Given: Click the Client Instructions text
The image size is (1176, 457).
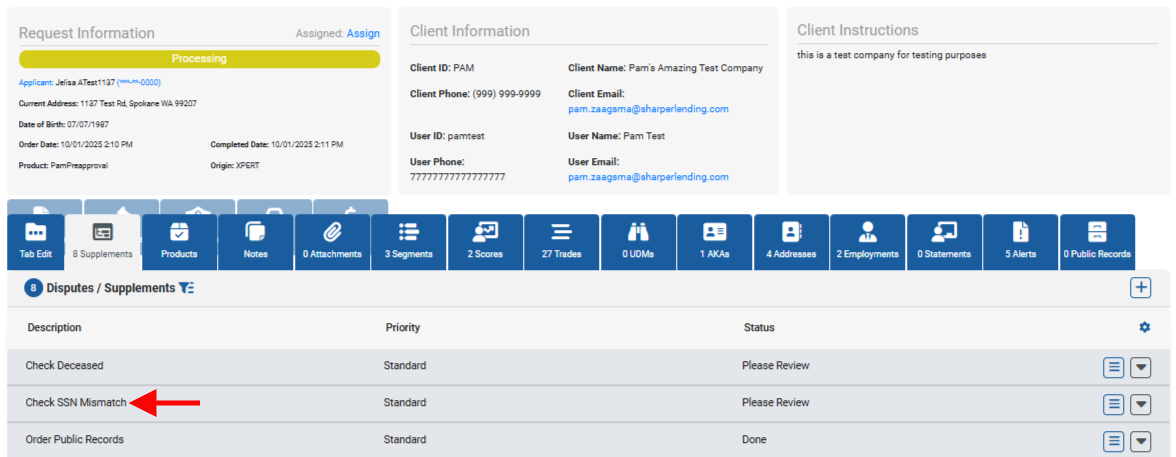Looking at the screenshot, I should click(892, 55).
